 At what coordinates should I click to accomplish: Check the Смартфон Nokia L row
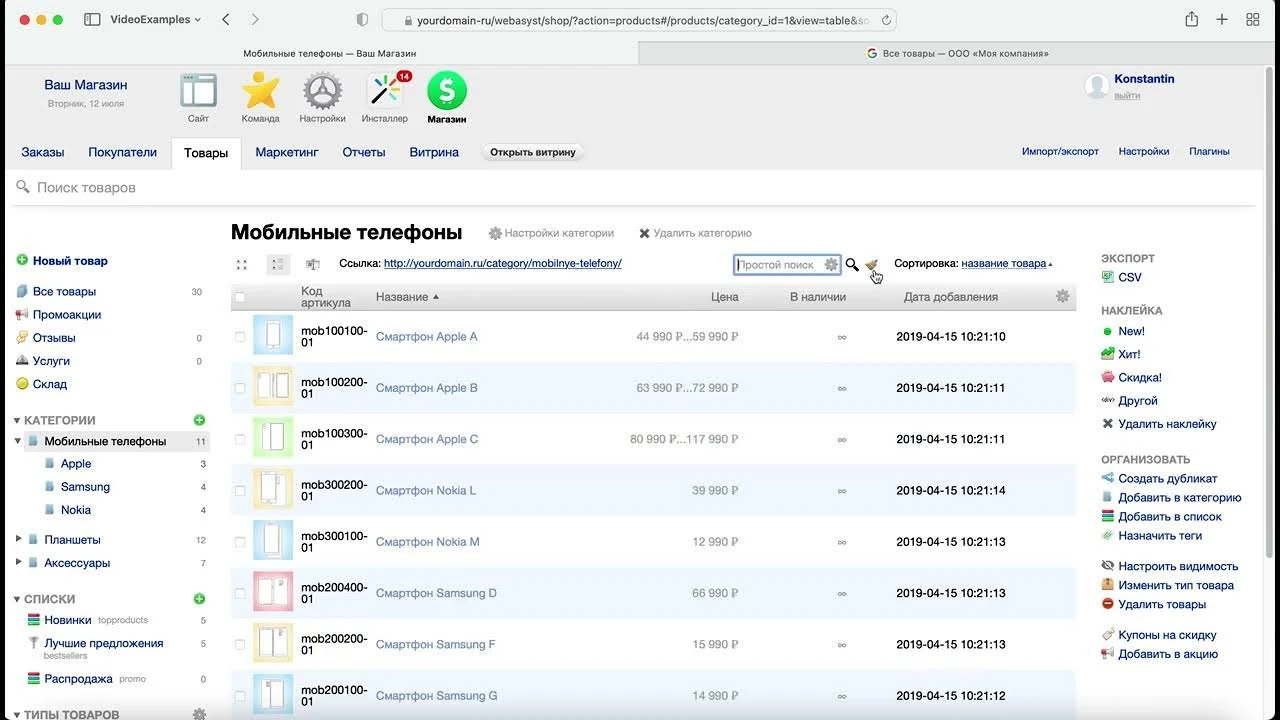(240, 491)
